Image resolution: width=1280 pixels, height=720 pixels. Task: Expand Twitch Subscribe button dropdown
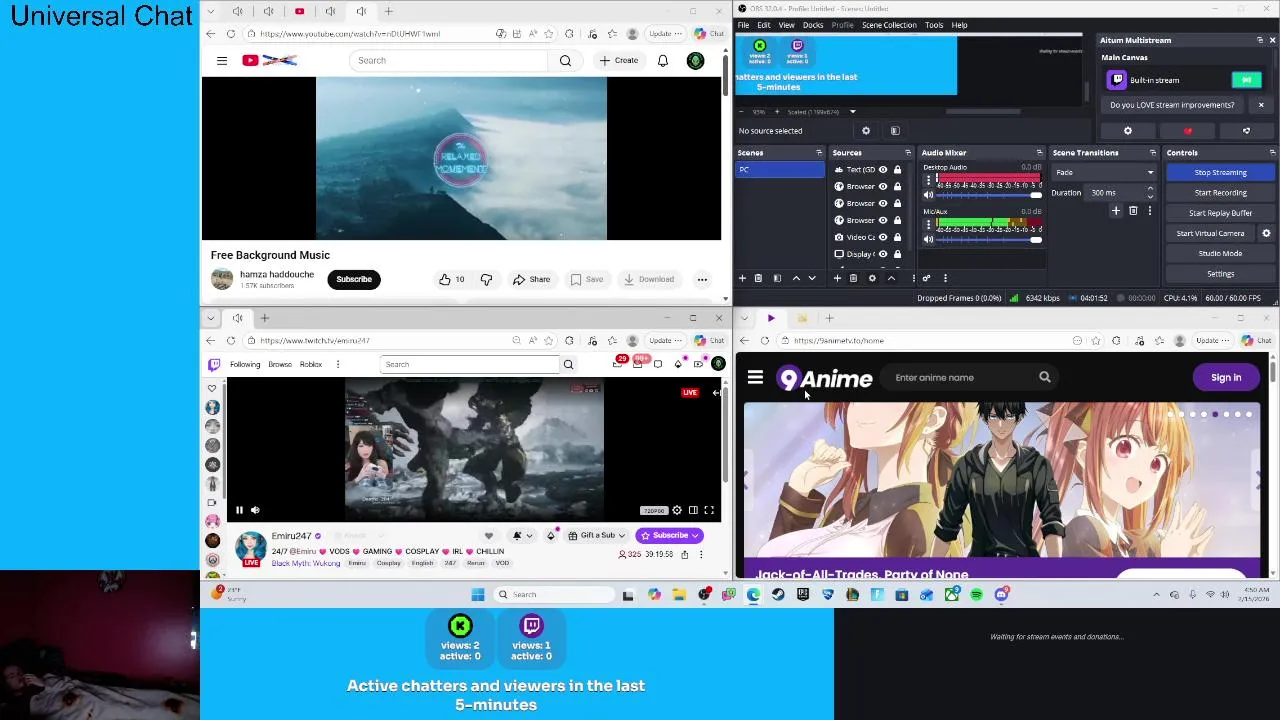coord(695,535)
